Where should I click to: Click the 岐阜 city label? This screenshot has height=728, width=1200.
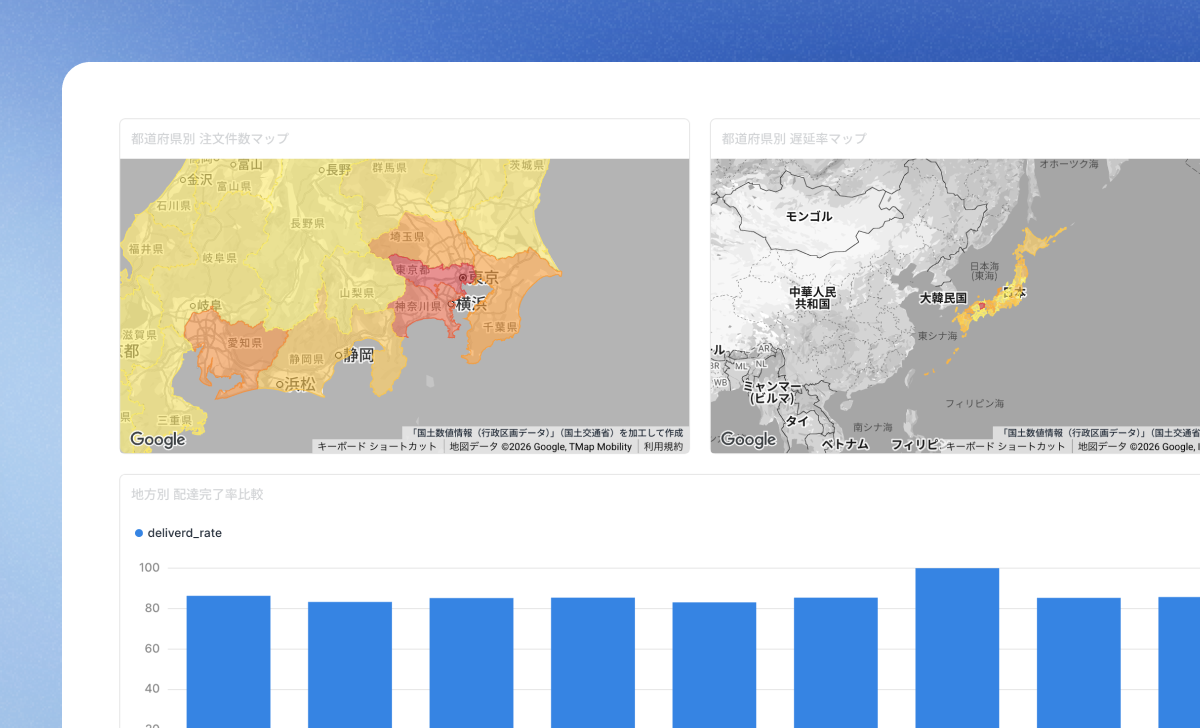(x=209, y=305)
